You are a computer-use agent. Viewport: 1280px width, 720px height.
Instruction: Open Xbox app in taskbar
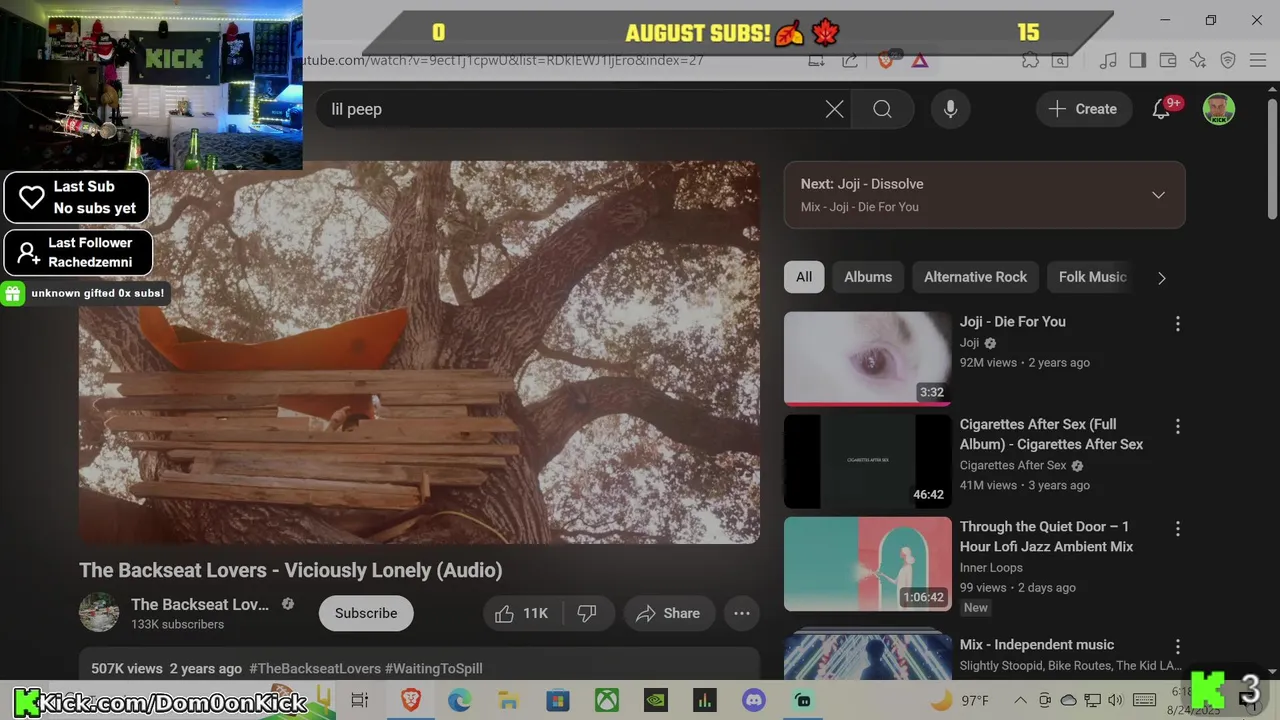coord(607,700)
